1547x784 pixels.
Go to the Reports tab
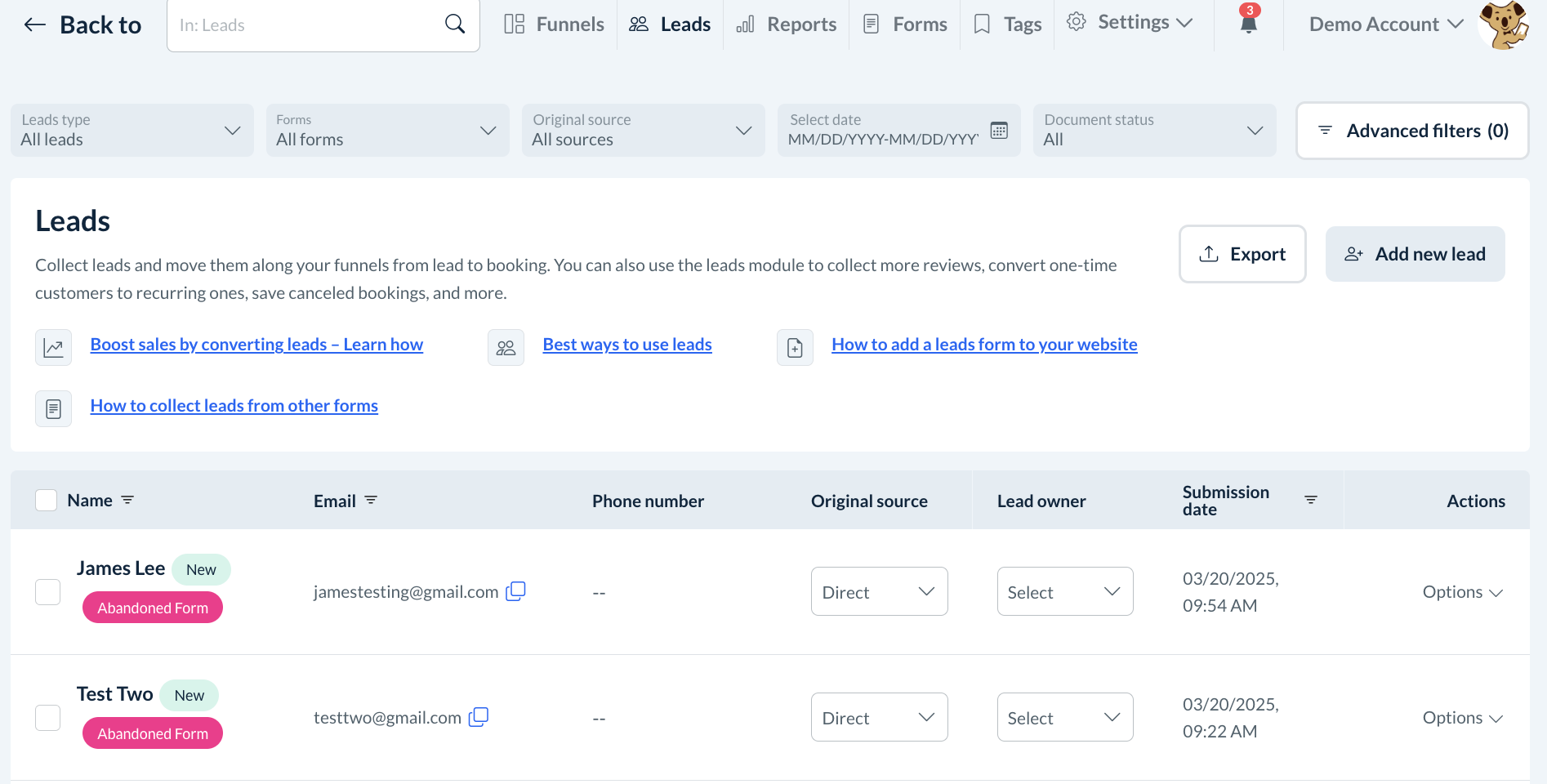pos(787,24)
